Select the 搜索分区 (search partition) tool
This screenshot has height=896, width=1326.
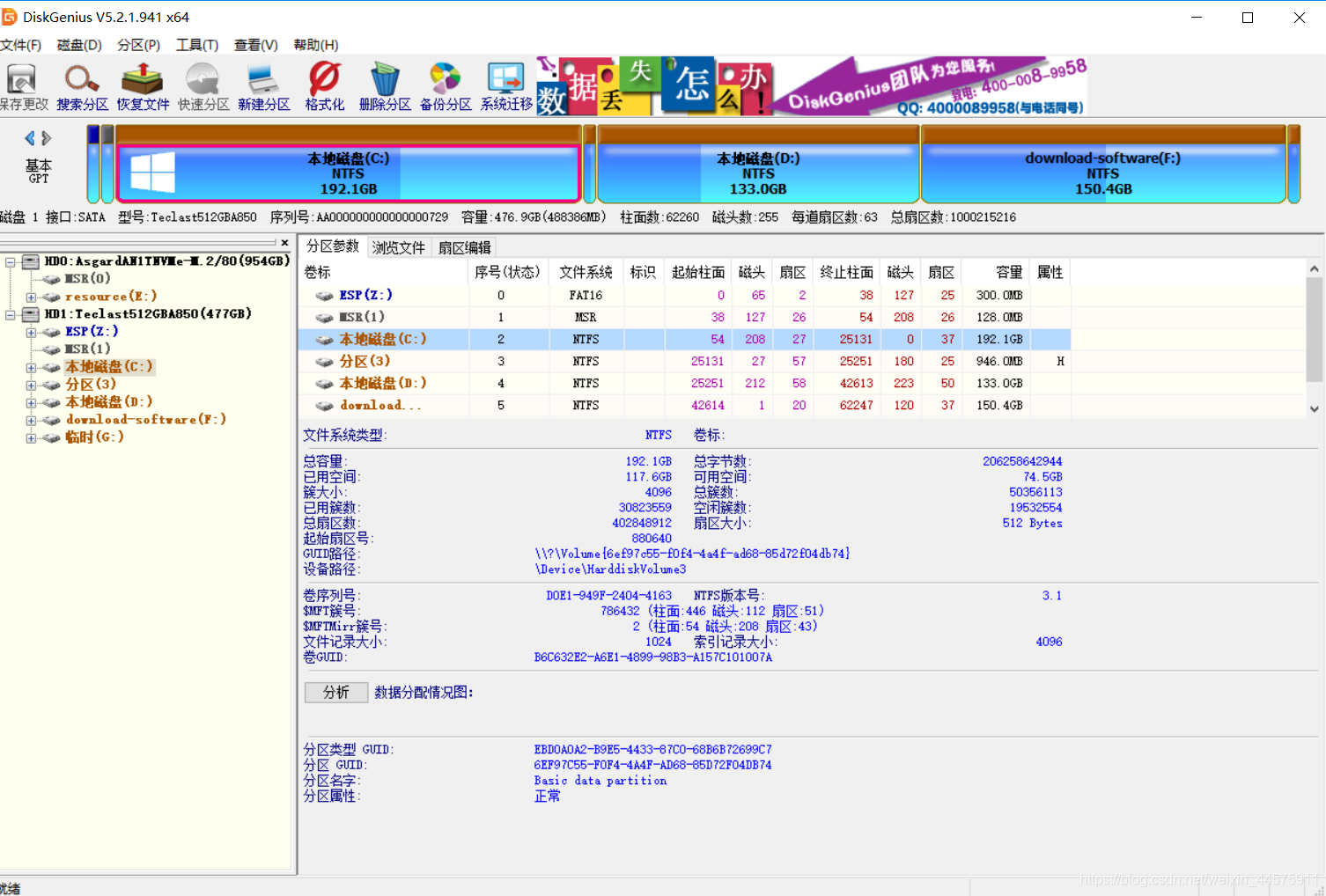82,84
